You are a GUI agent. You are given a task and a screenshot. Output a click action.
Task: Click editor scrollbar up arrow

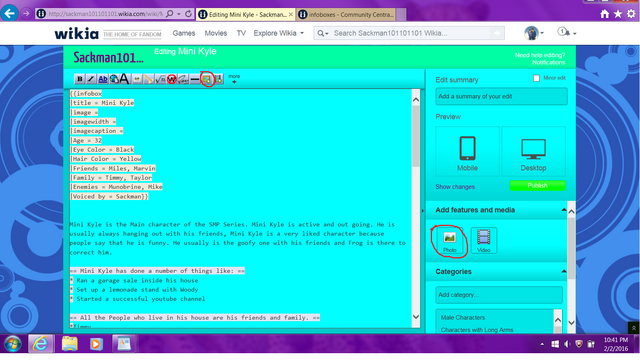(x=416, y=99)
